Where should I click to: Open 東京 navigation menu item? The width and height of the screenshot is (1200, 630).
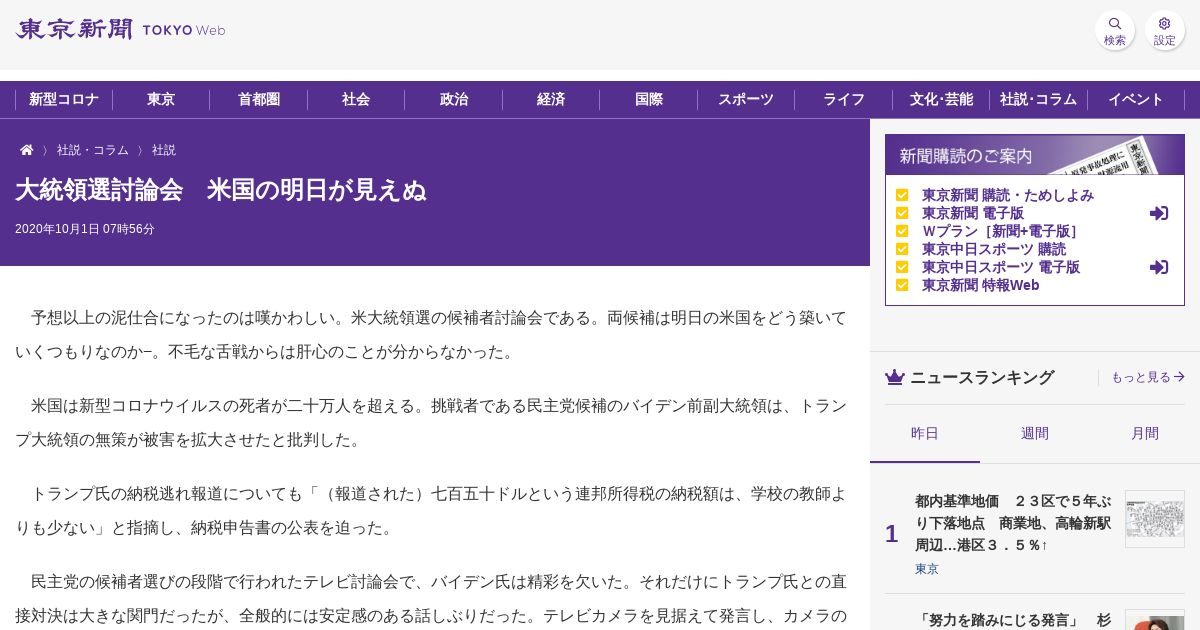(x=161, y=100)
